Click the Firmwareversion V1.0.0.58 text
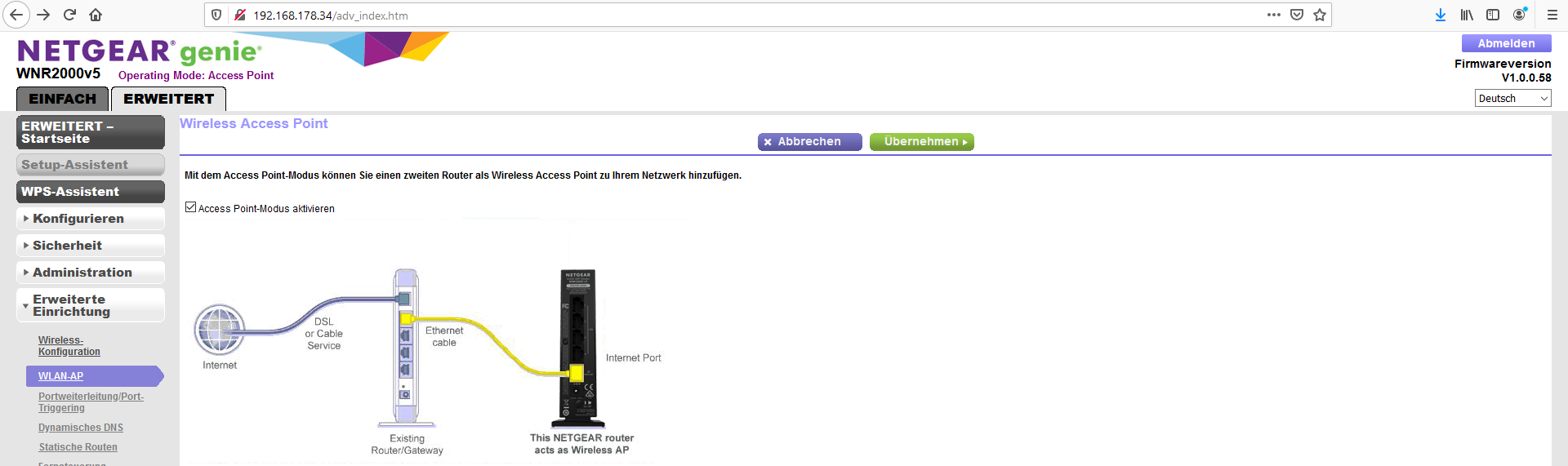1568x466 pixels. (x=1503, y=70)
